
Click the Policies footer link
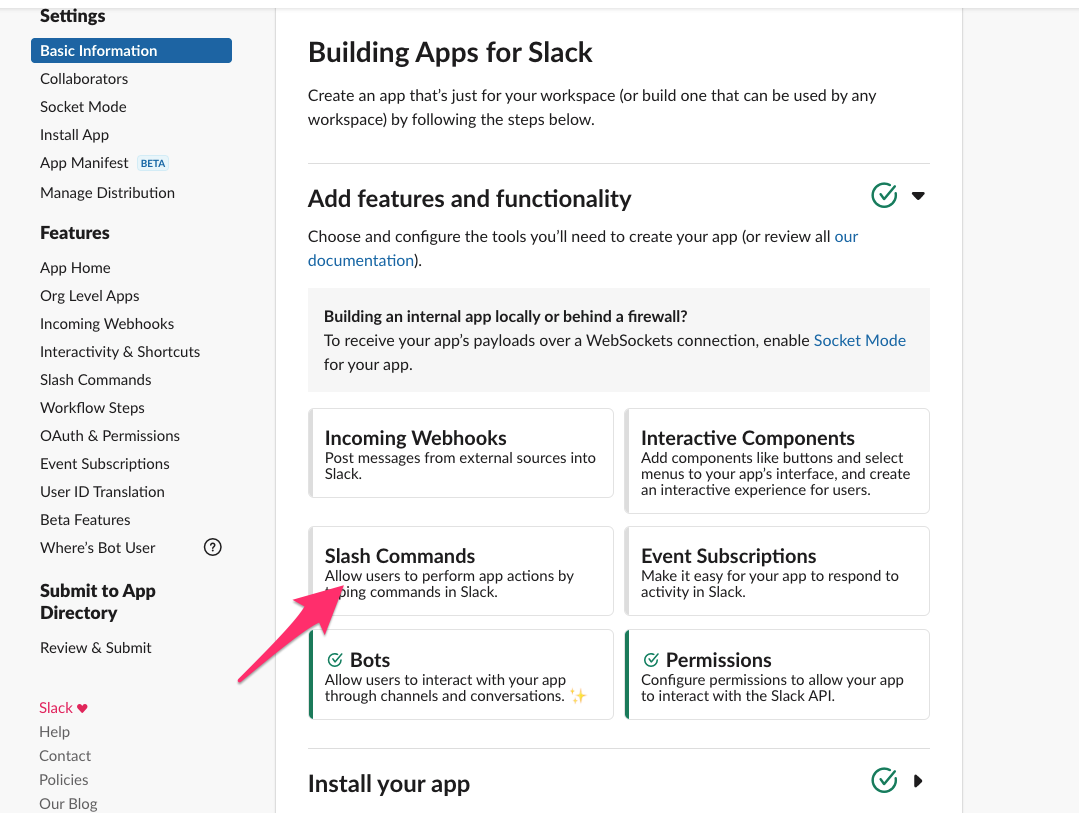63,780
